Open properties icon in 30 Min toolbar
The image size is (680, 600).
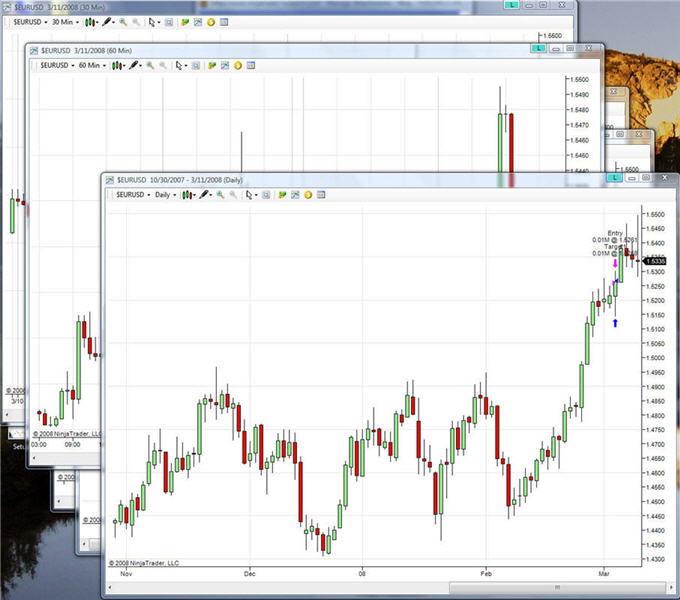224,22
